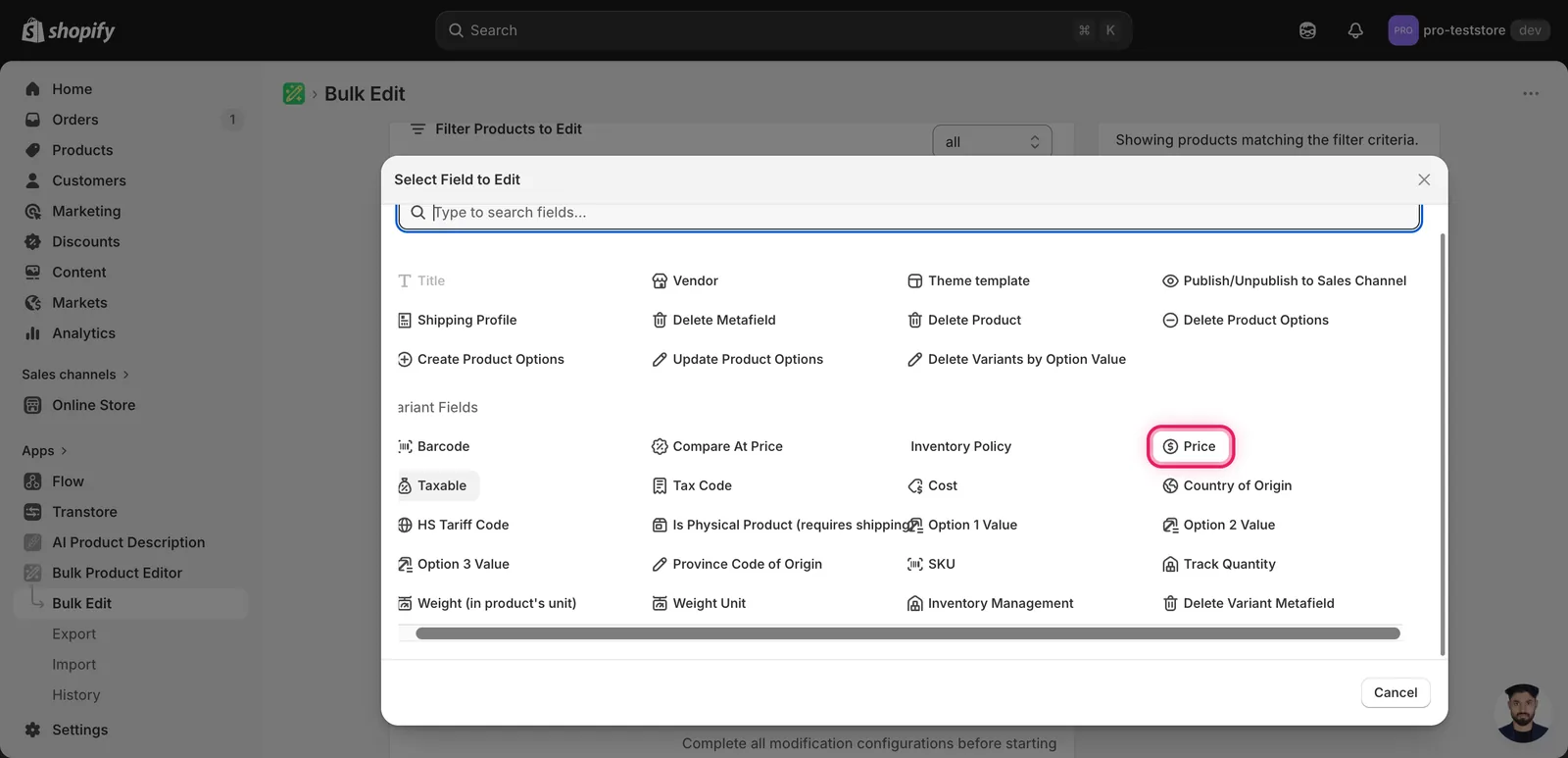Open the 'all' filter dropdown
The width and height of the screenshot is (1568, 758).
tap(992, 142)
